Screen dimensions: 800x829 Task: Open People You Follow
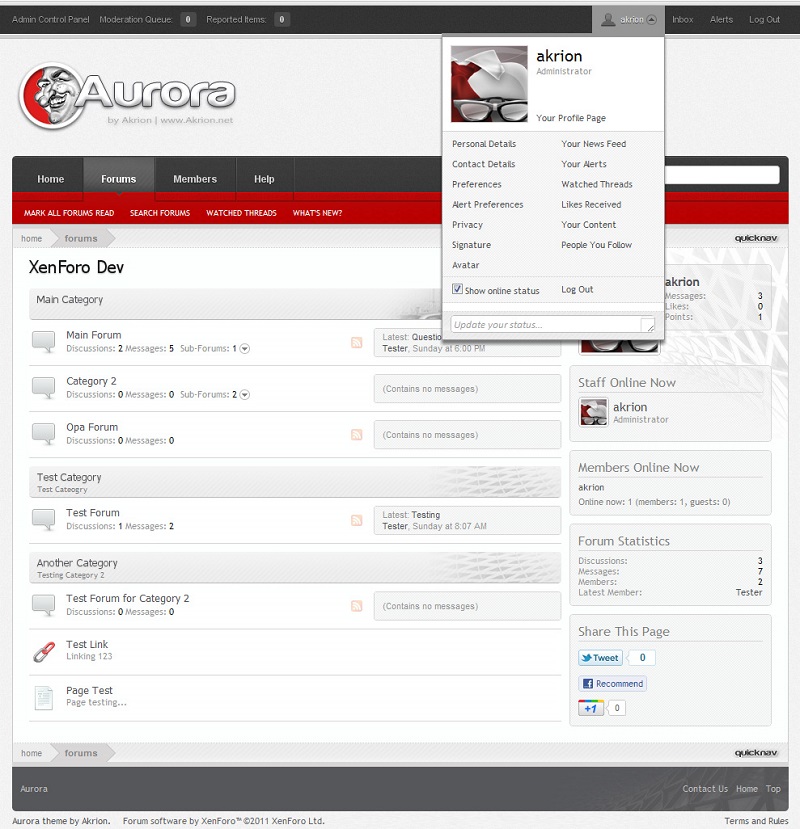[x=596, y=245]
